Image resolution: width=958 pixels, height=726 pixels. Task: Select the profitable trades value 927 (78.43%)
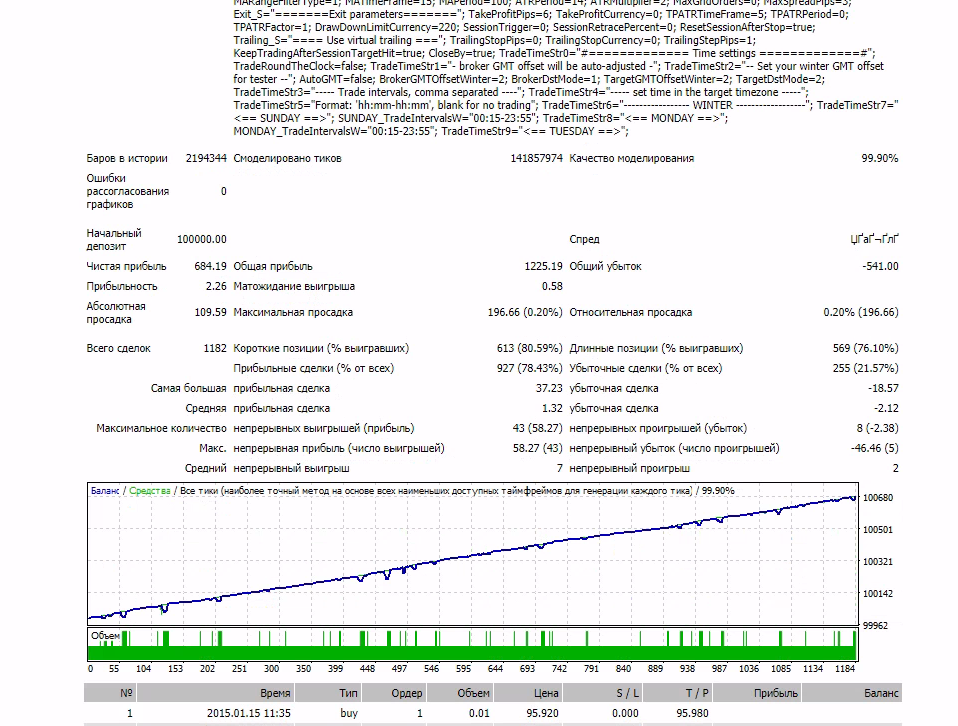pos(530,368)
